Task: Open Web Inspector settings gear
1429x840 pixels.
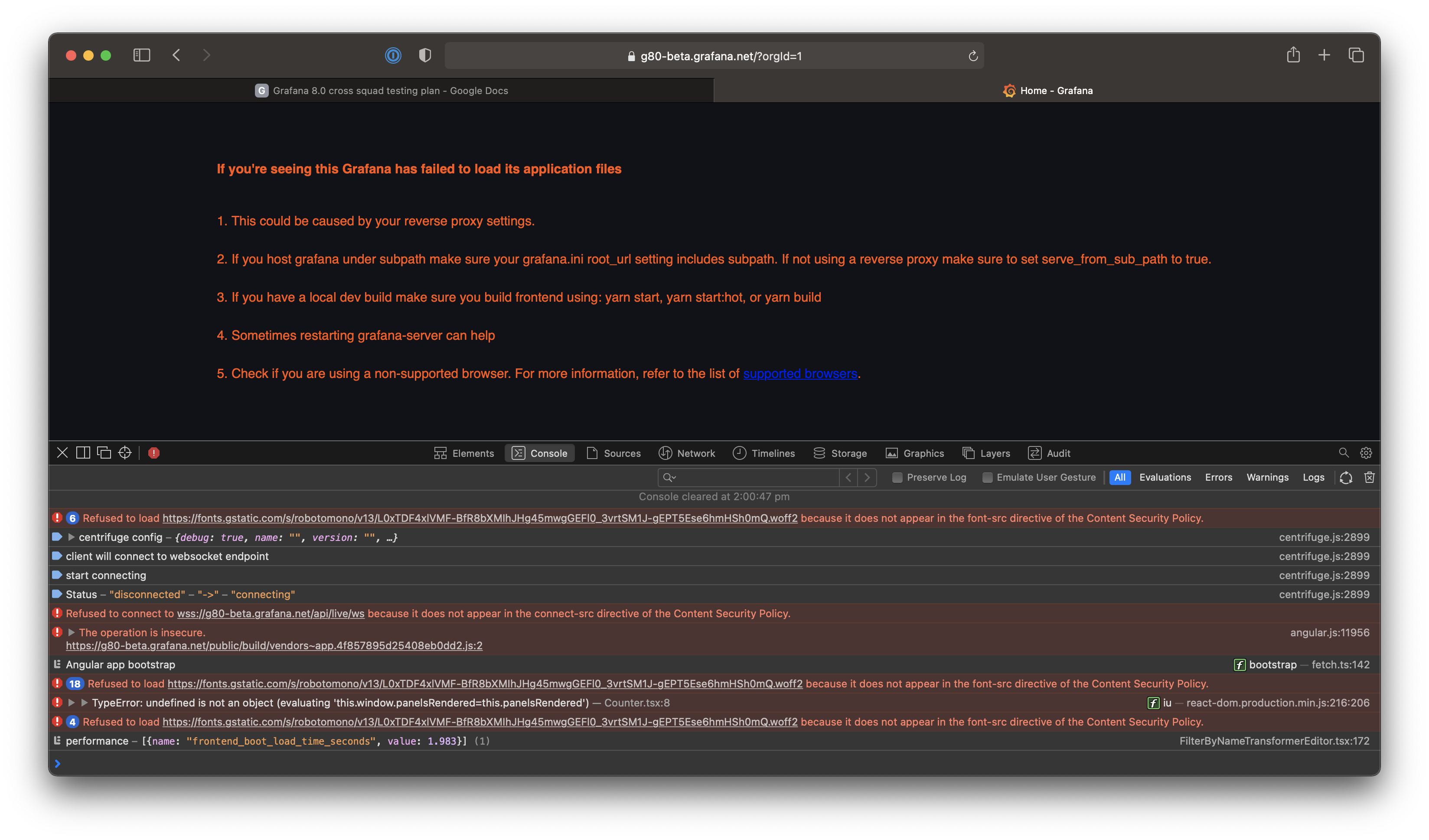Action: 1366,453
